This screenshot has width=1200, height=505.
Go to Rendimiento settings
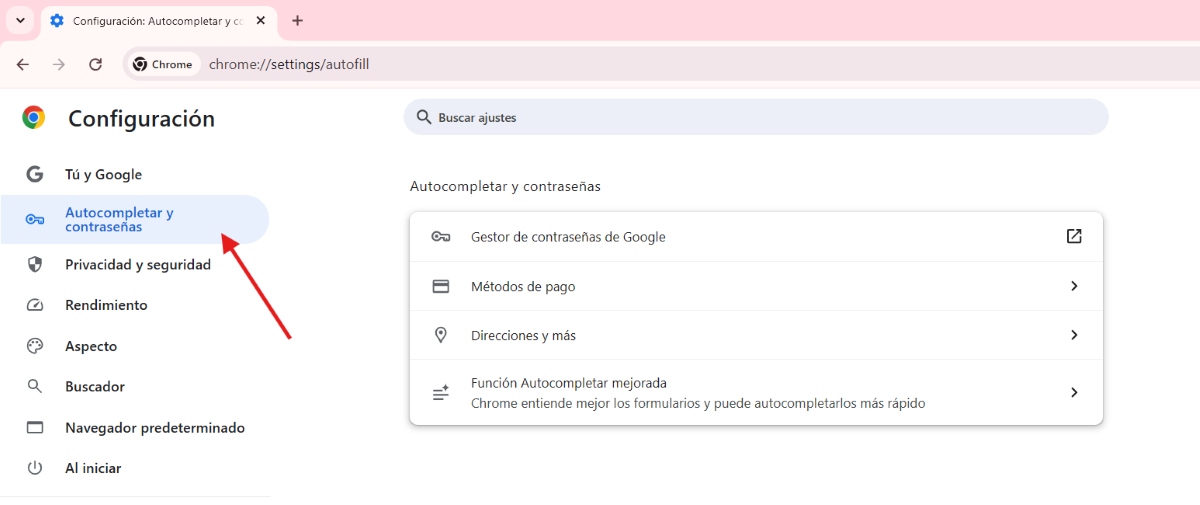(x=135, y=305)
